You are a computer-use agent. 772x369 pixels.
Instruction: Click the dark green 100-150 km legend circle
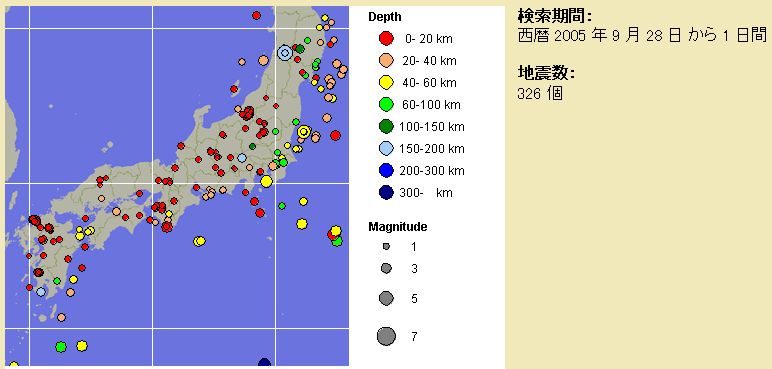click(x=386, y=127)
